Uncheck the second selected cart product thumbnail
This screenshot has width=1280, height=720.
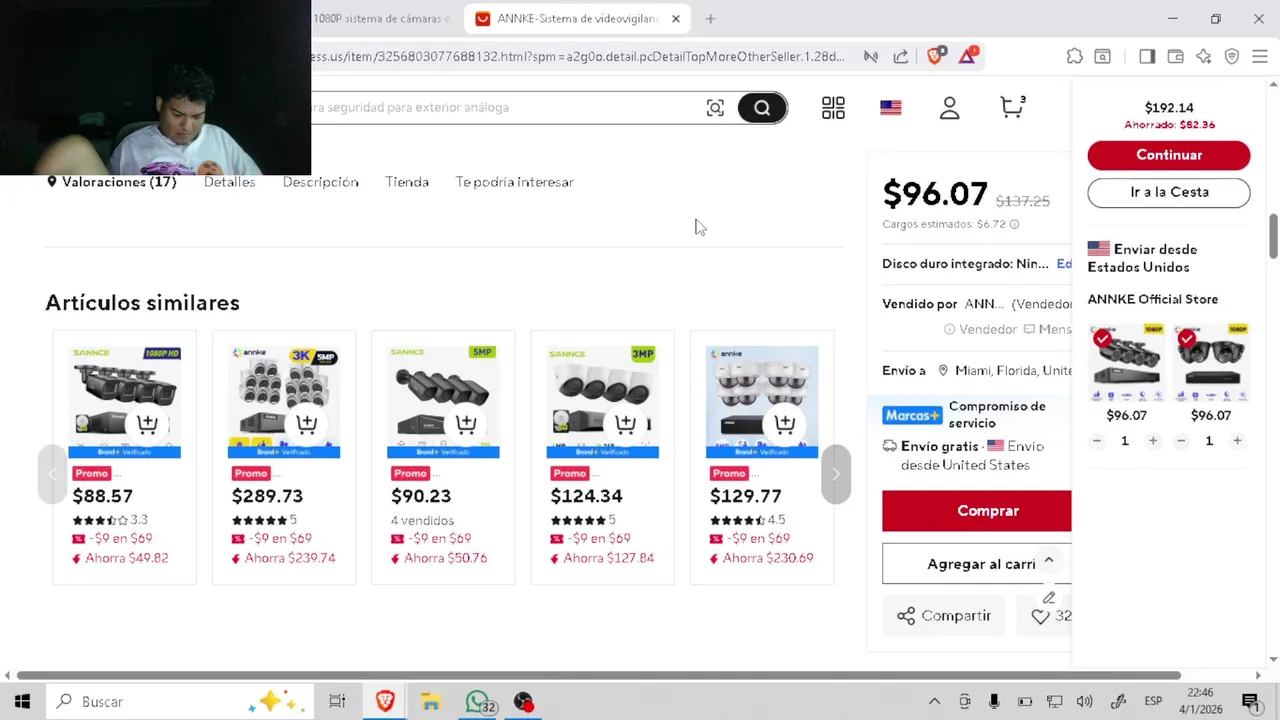tap(1186, 338)
